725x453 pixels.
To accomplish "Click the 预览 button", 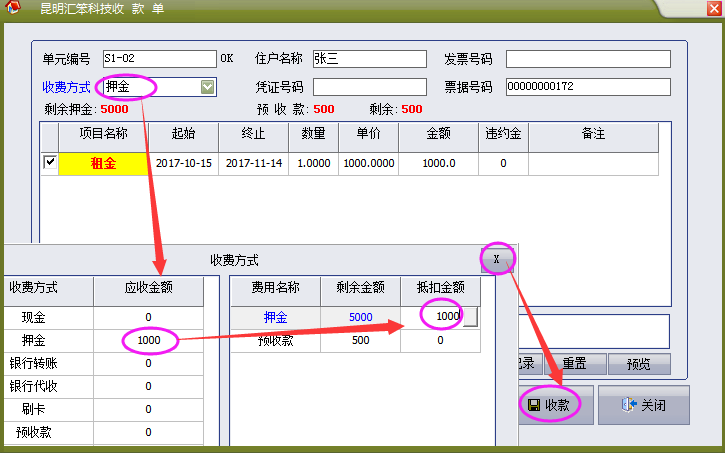I will click(639, 364).
